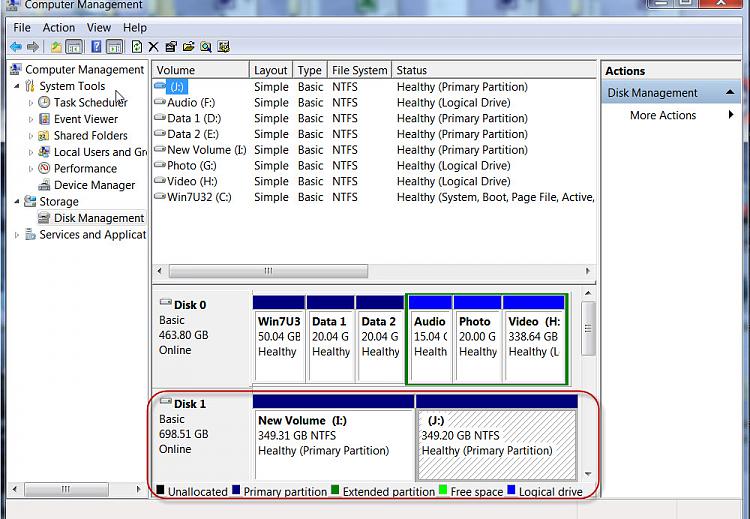
Task: Collapse Disk Management actions section arrow
Action: (730, 92)
